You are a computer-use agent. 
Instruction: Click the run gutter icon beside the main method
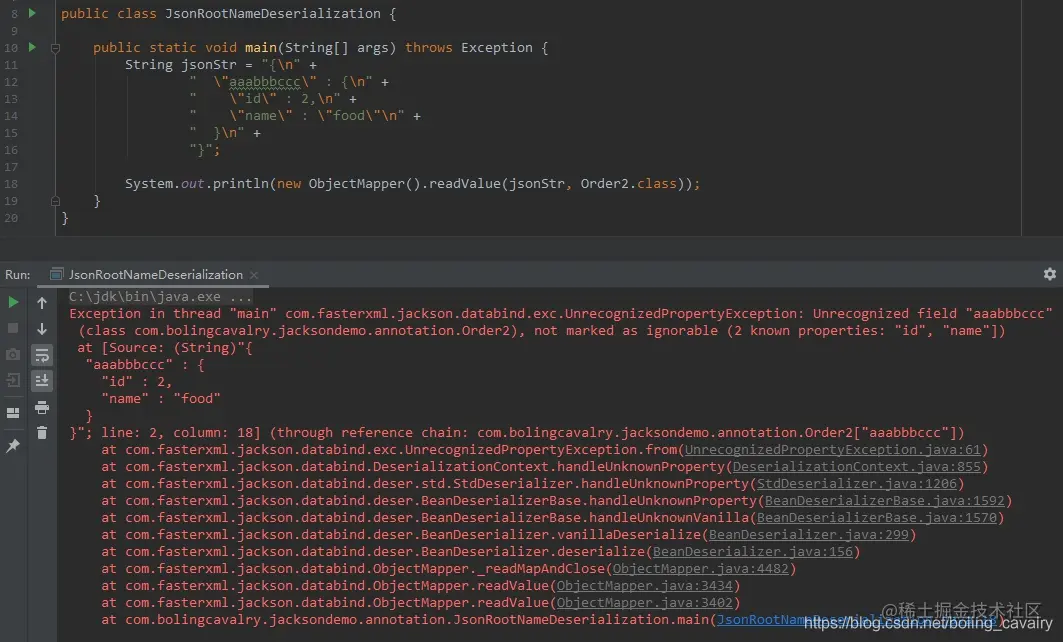point(32,47)
